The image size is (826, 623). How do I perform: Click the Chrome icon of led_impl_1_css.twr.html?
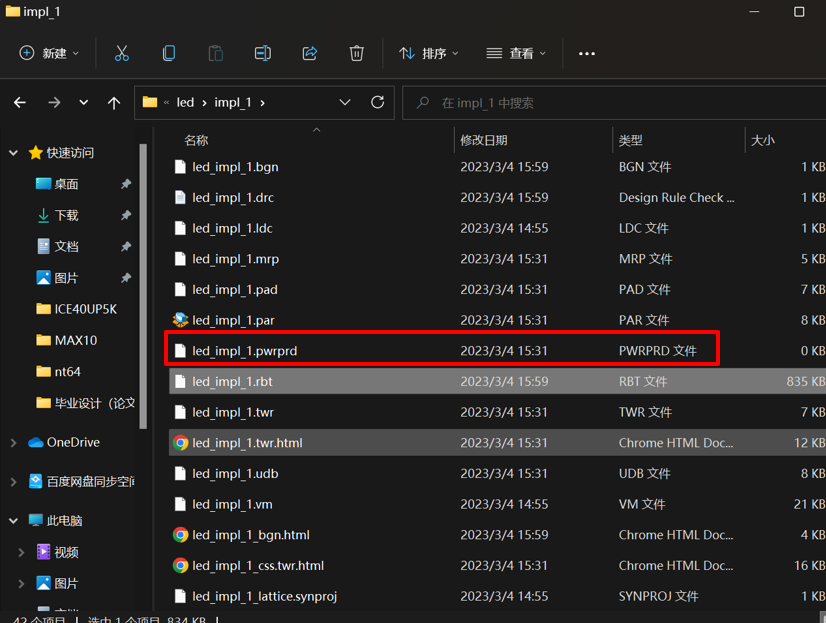click(180, 566)
